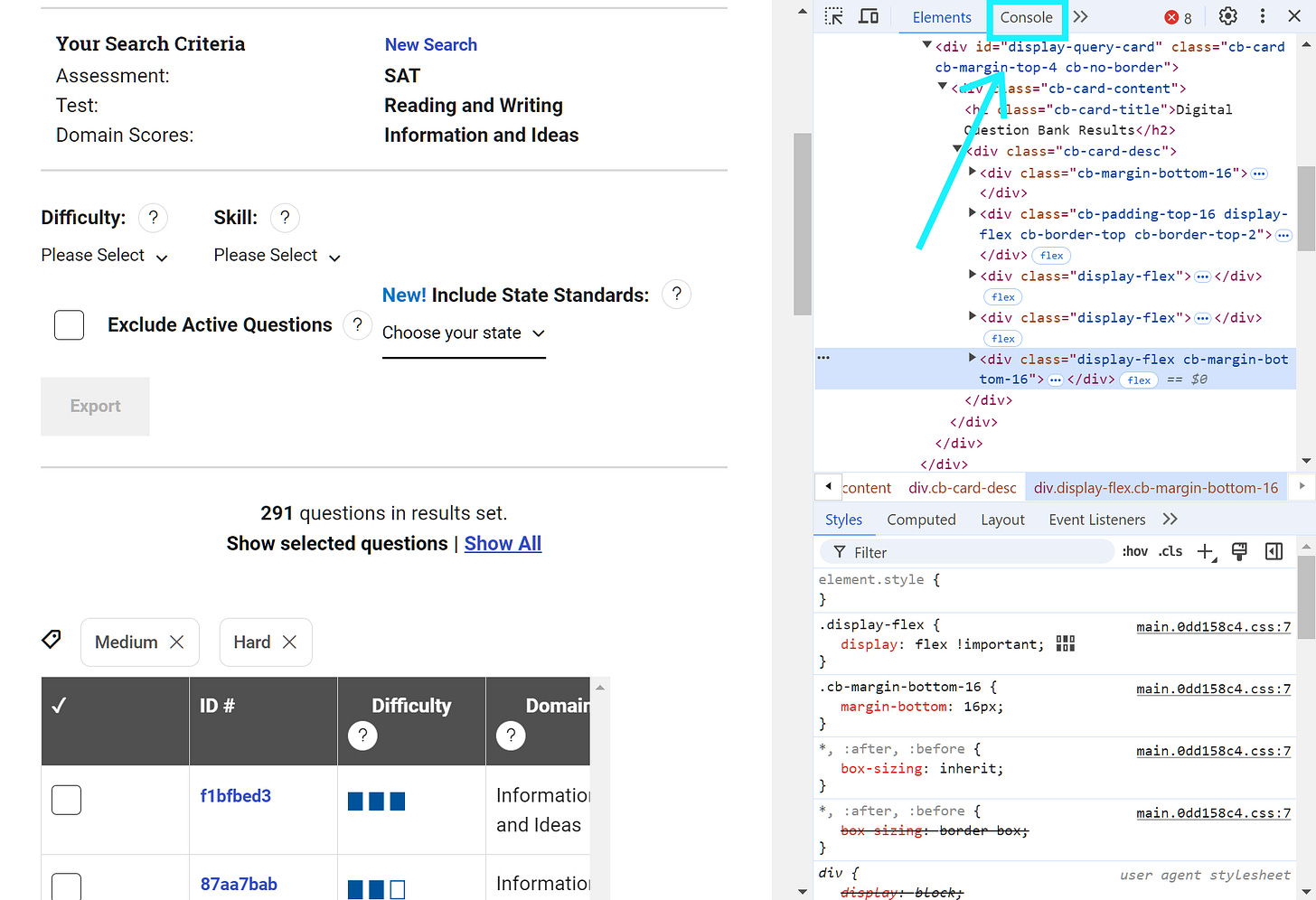Screen dimensions: 1316x900
Task: Show more DevTools tabs chevron
Action: click(x=1081, y=16)
